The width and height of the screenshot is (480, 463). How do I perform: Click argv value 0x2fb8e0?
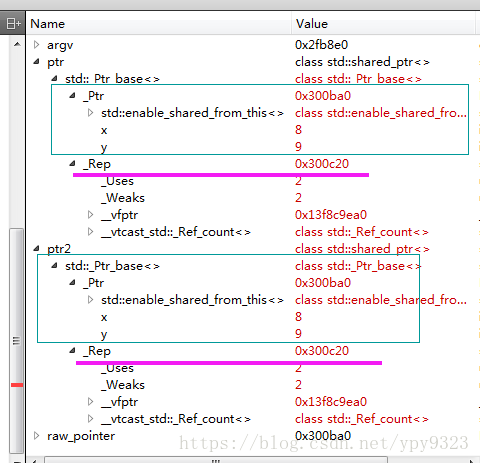pyautogui.click(x=321, y=45)
